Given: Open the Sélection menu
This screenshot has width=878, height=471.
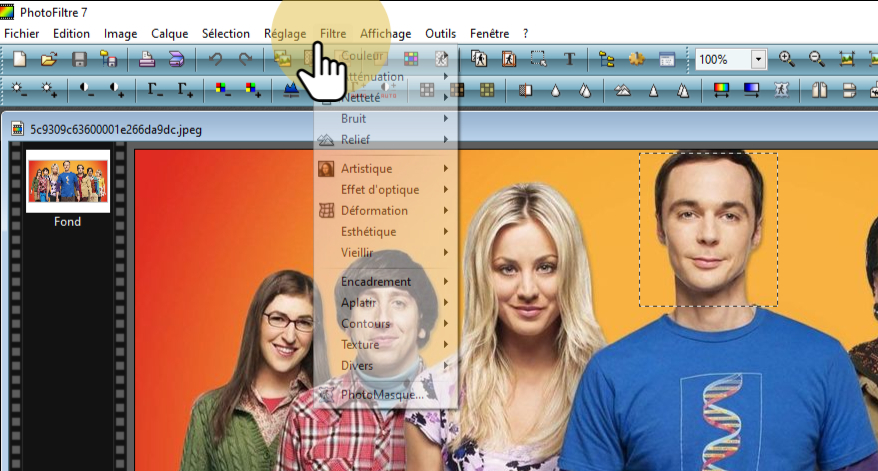Looking at the screenshot, I should click(226, 34).
